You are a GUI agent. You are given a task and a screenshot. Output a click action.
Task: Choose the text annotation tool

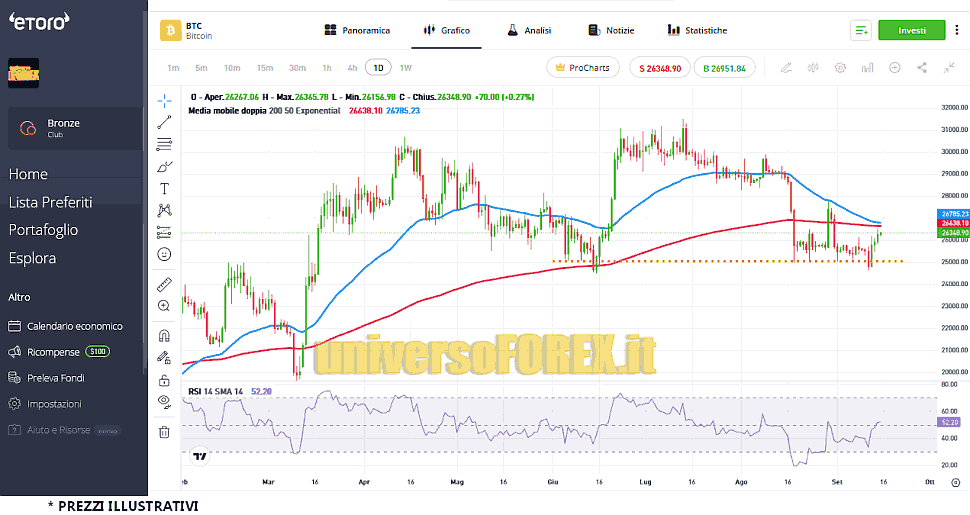tap(164, 188)
